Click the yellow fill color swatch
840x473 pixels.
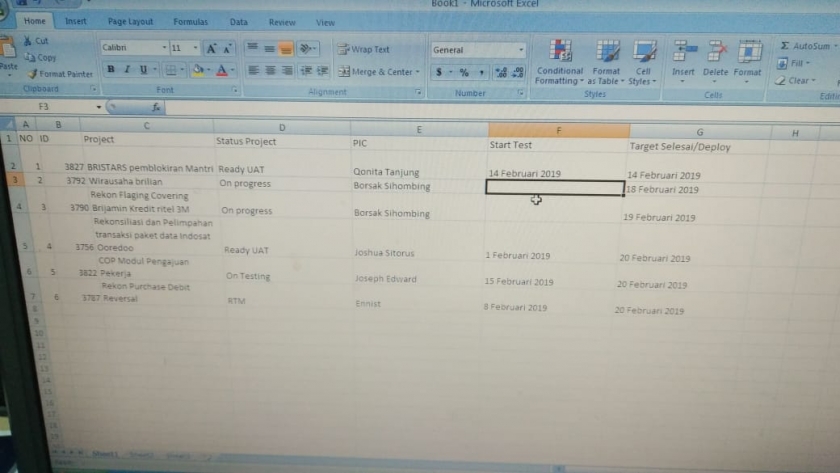coord(198,71)
